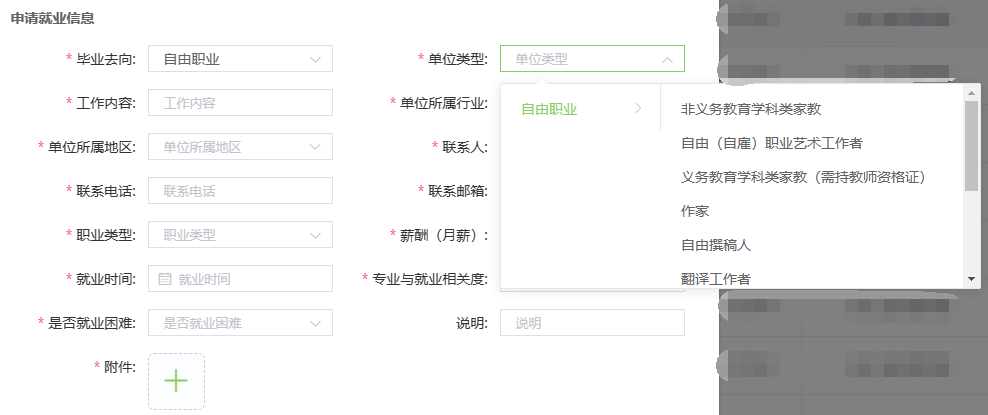Click the scrollbar up arrow in dropdown list
The image size is (988, 415).
coord(971,92)
